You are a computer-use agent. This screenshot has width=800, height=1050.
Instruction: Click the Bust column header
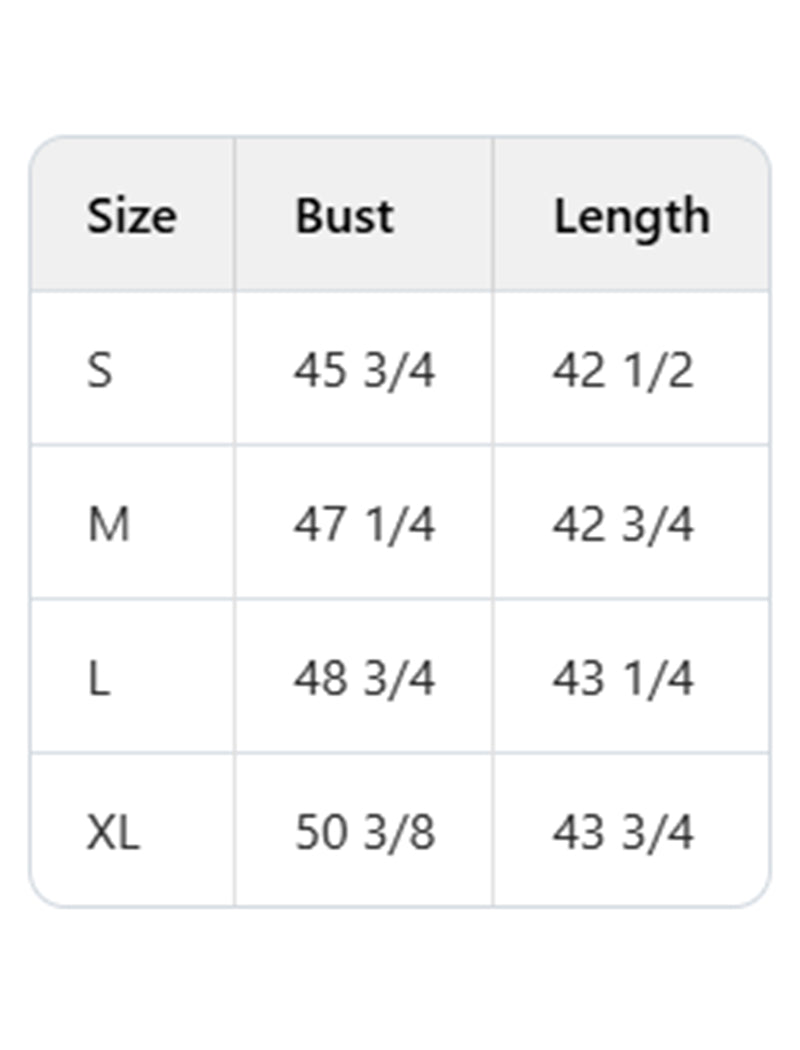pyautogui.click(x=344, y=216)
